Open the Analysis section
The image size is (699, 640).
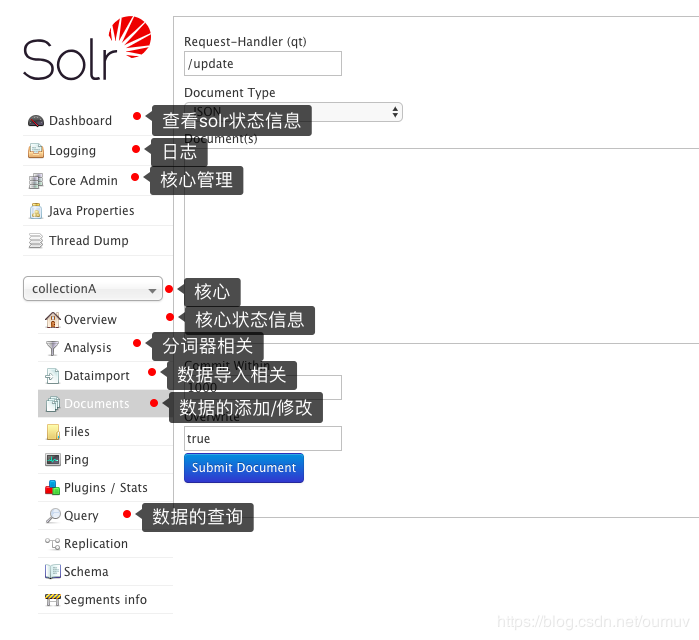(x=88, y=348)
